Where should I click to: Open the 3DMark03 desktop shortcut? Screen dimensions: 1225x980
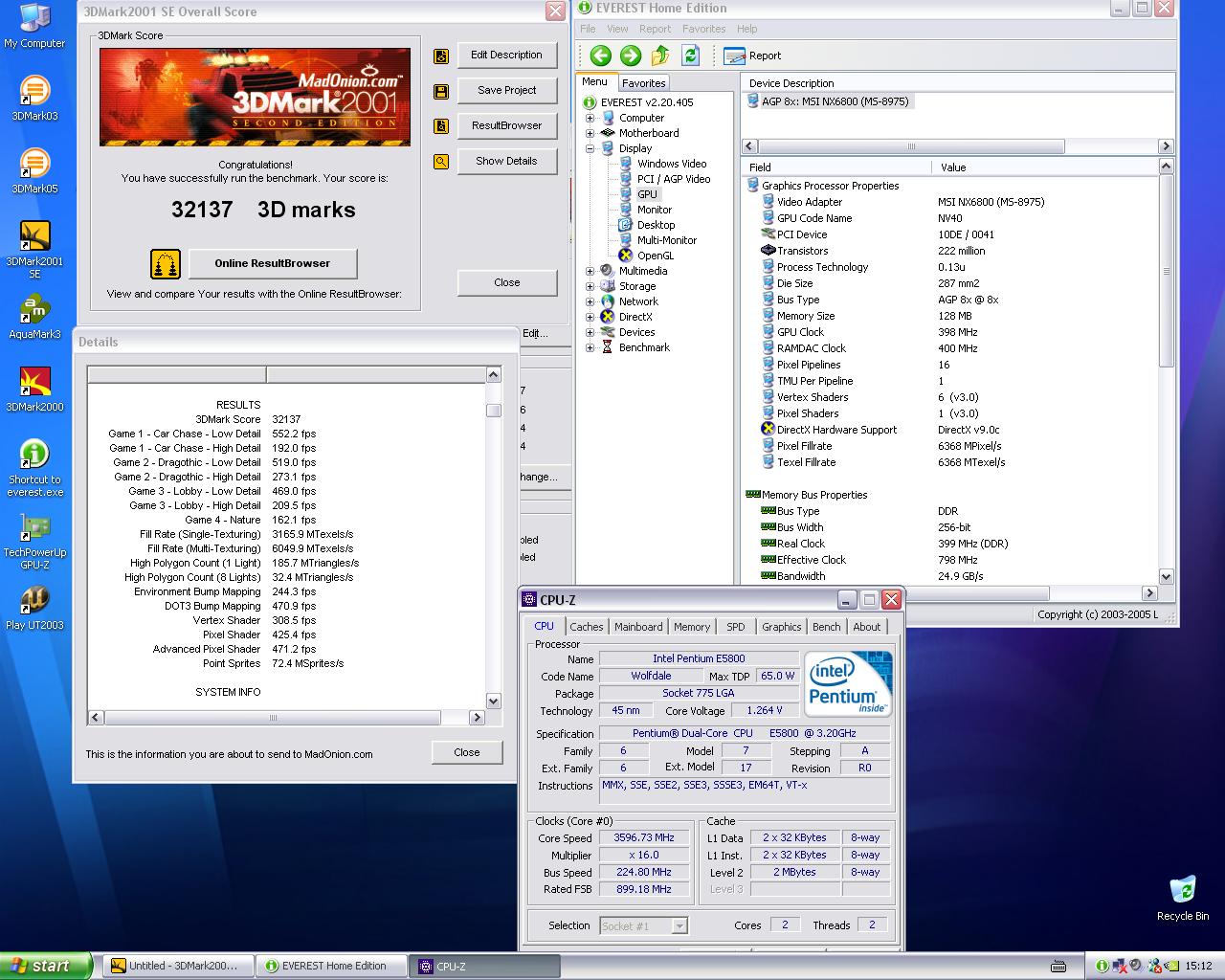pyautogui.click(x=34, y=100)
